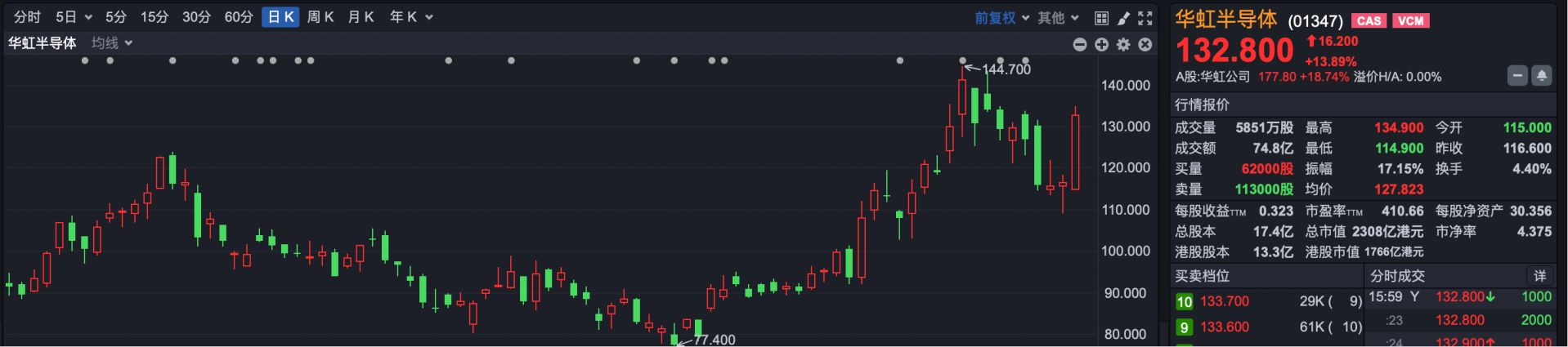Click the price alert bell icon

tap(1541, 76)
